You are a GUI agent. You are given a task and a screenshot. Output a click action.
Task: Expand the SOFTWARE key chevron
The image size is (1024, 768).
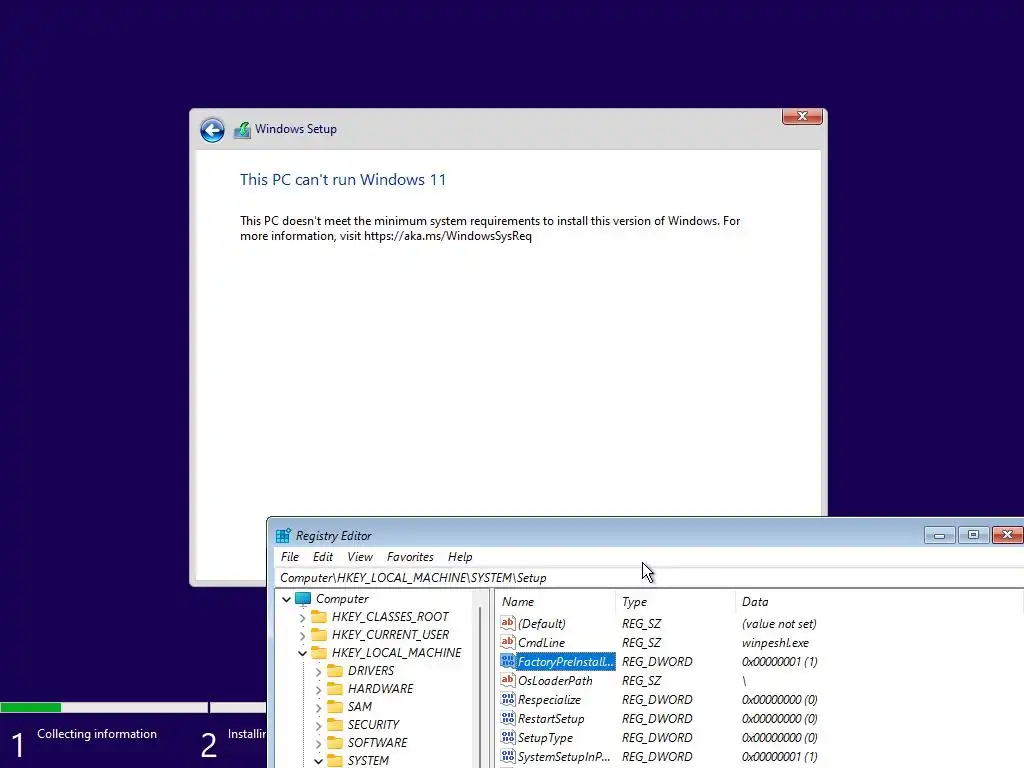pos(318,743)
